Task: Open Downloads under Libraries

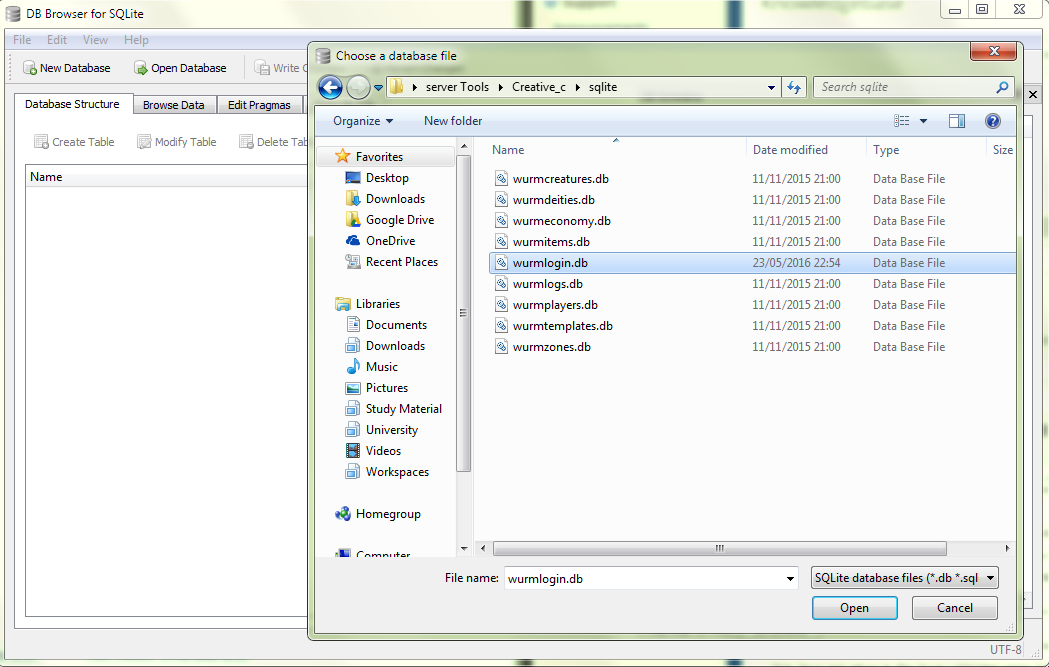Action: pos(395,346)
